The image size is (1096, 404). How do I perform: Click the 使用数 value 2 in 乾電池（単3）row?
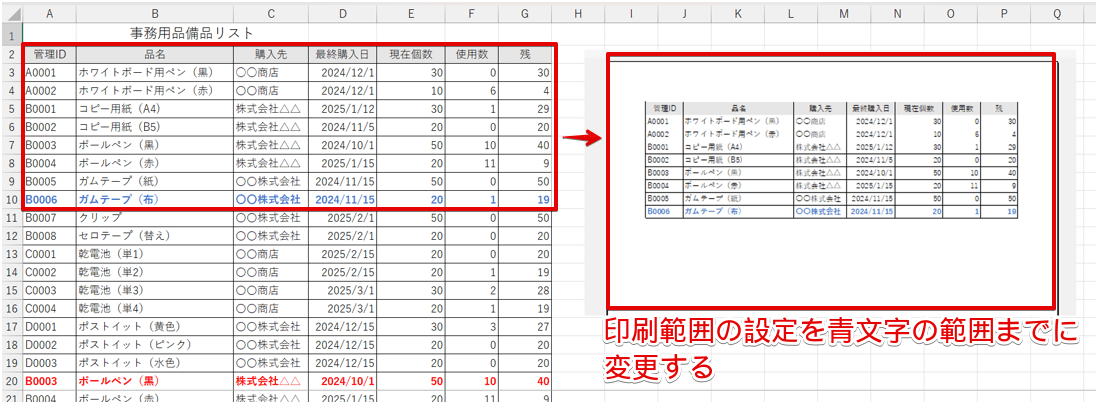(x=473, y=290)
